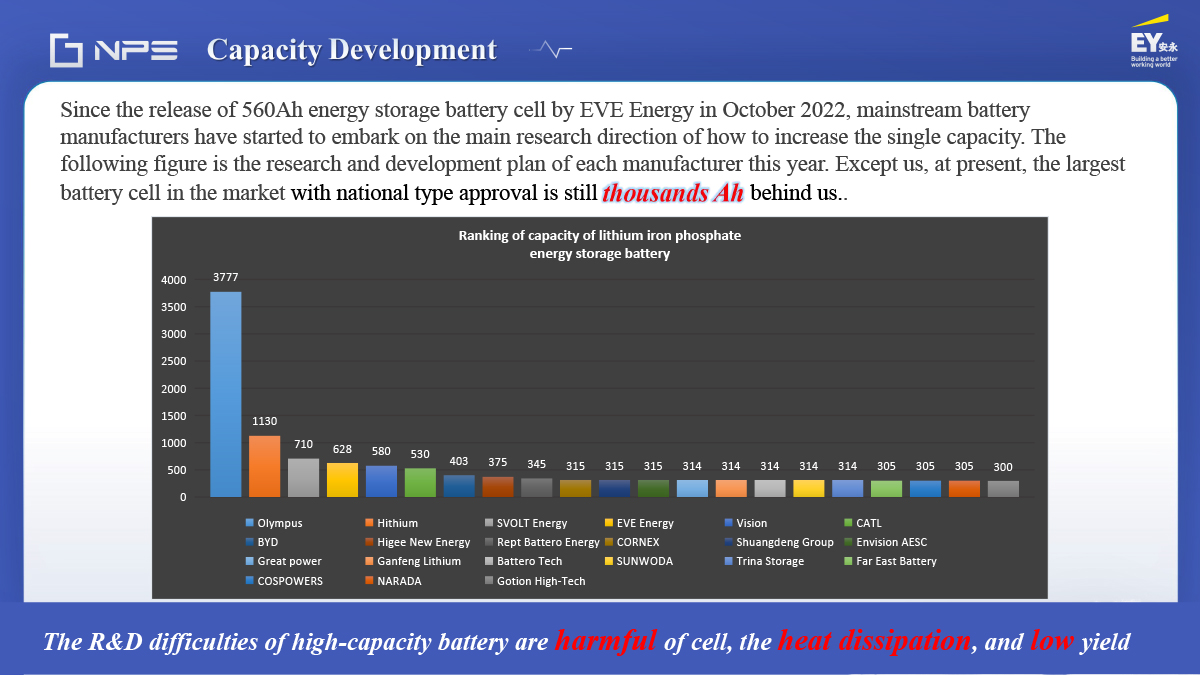This screenshot has width=1200, height=675.
Task: Click the "CORNEX" legend label
Action: (x=638, y=542)
